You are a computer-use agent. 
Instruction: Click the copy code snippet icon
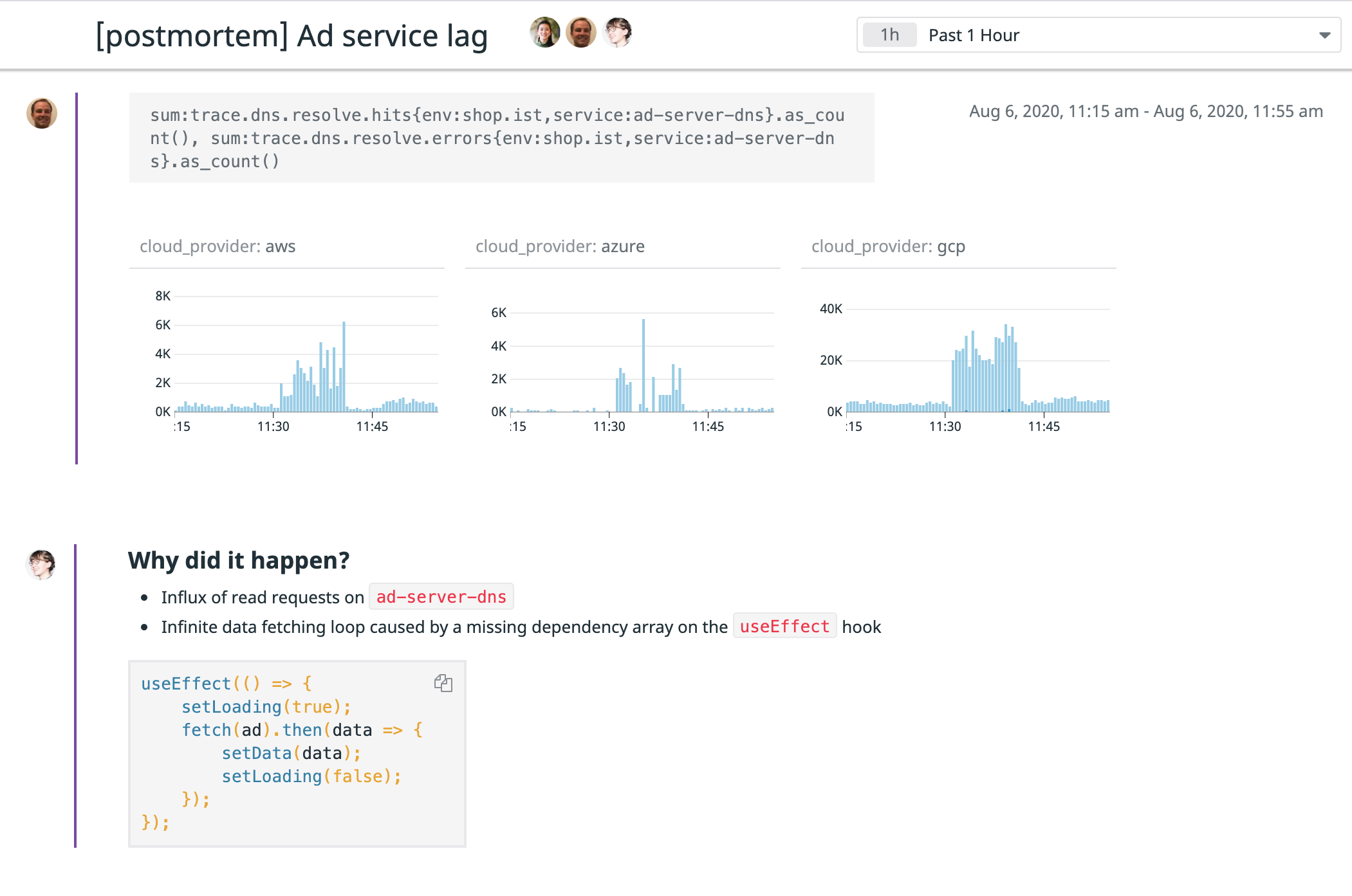(443, 683)
